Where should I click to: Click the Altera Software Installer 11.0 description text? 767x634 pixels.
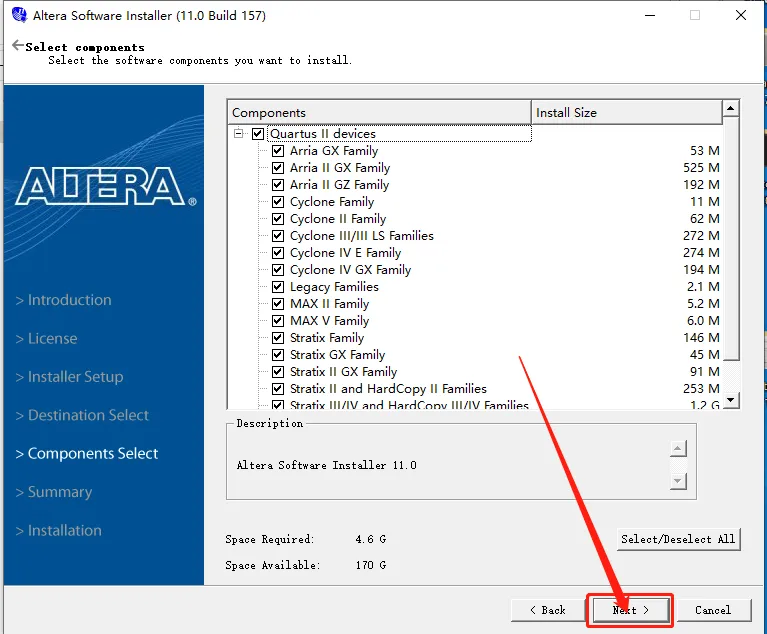327,465
